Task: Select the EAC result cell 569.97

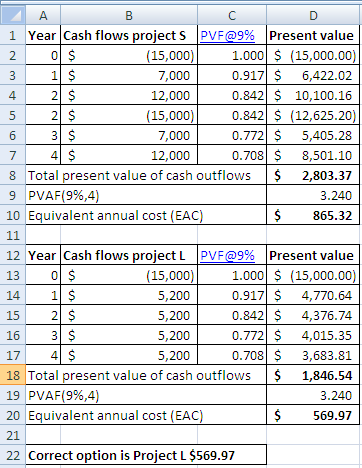Action: tap(313, 415)
